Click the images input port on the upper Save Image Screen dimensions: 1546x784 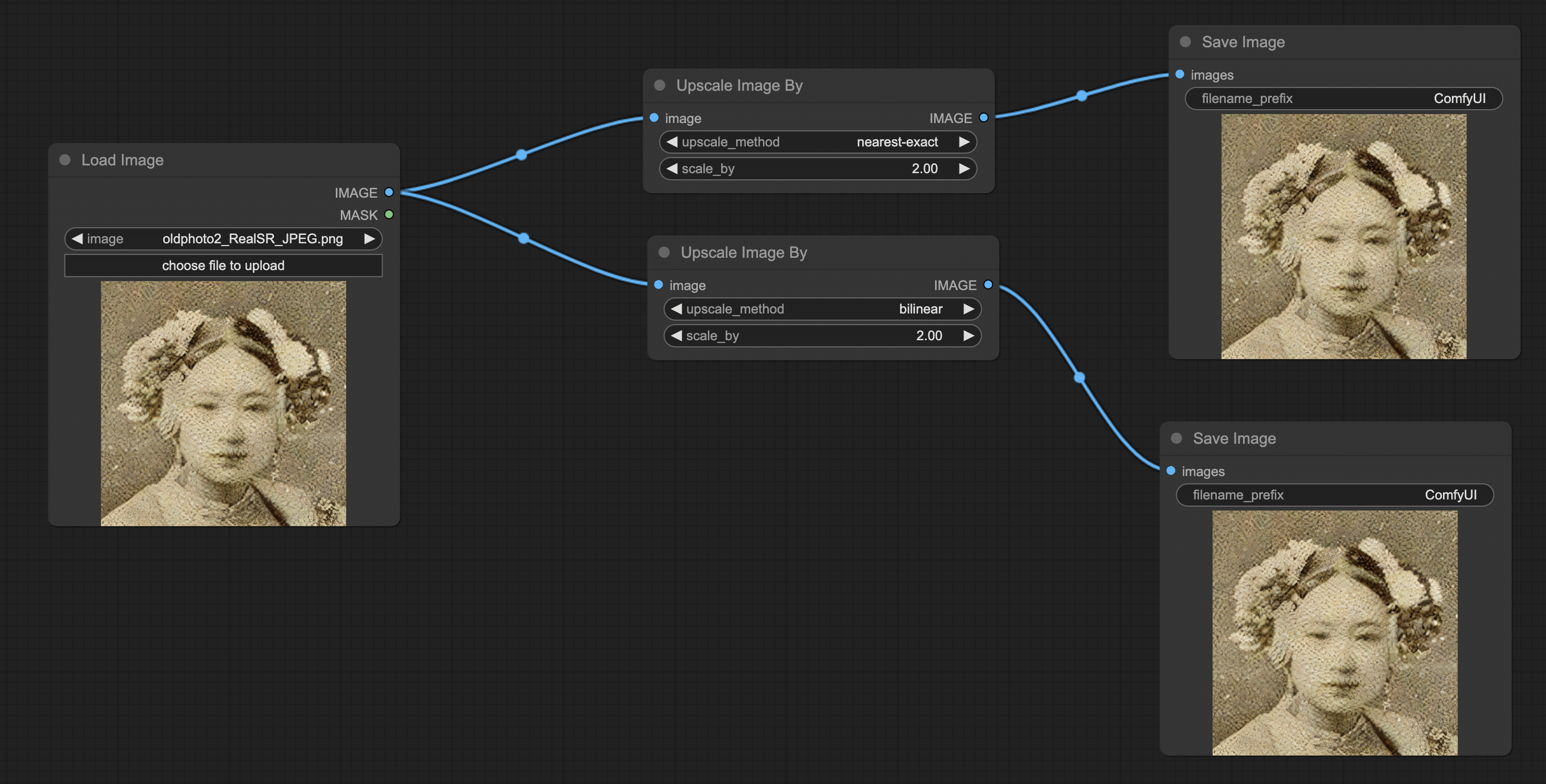1180,75
